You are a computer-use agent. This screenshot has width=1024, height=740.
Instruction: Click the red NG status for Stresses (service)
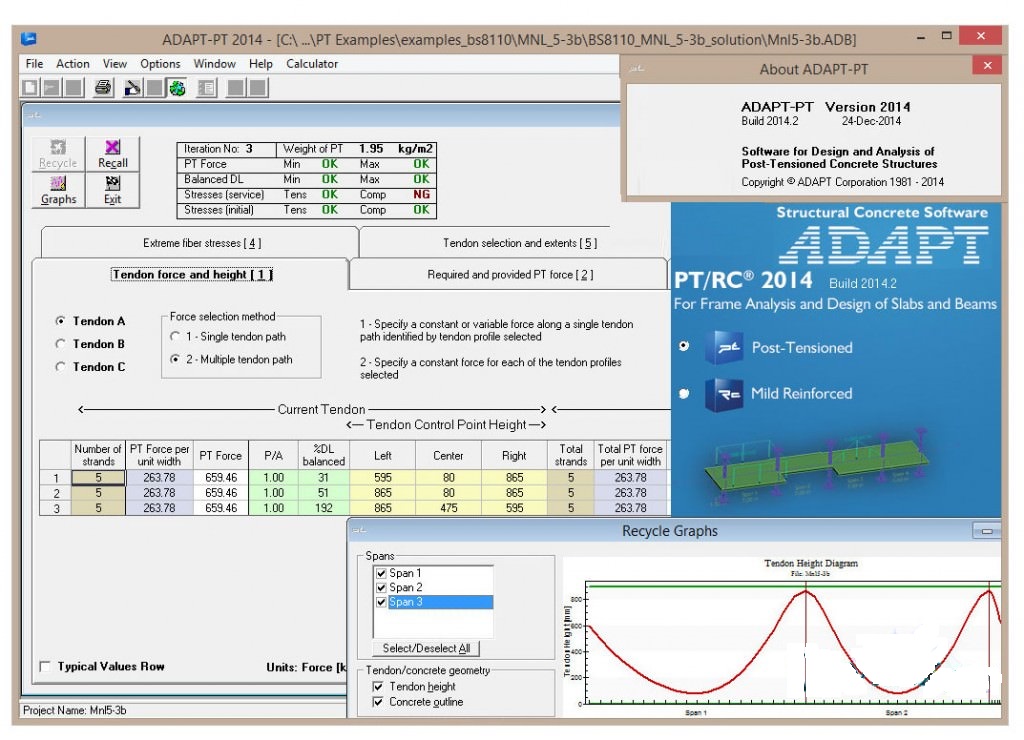pyautogui.click(x=421, y=195)
